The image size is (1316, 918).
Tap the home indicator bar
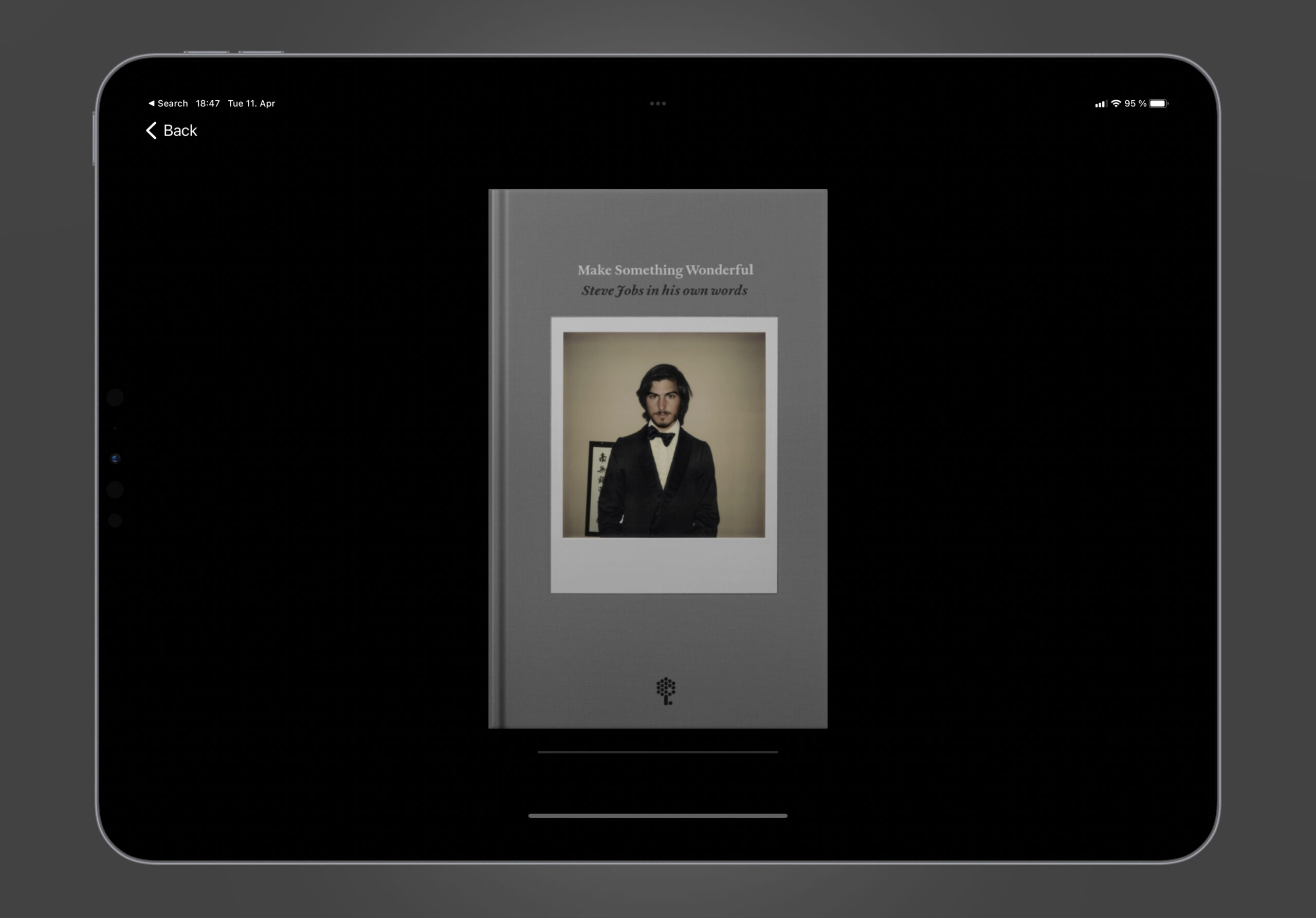(x=657, y=815)
